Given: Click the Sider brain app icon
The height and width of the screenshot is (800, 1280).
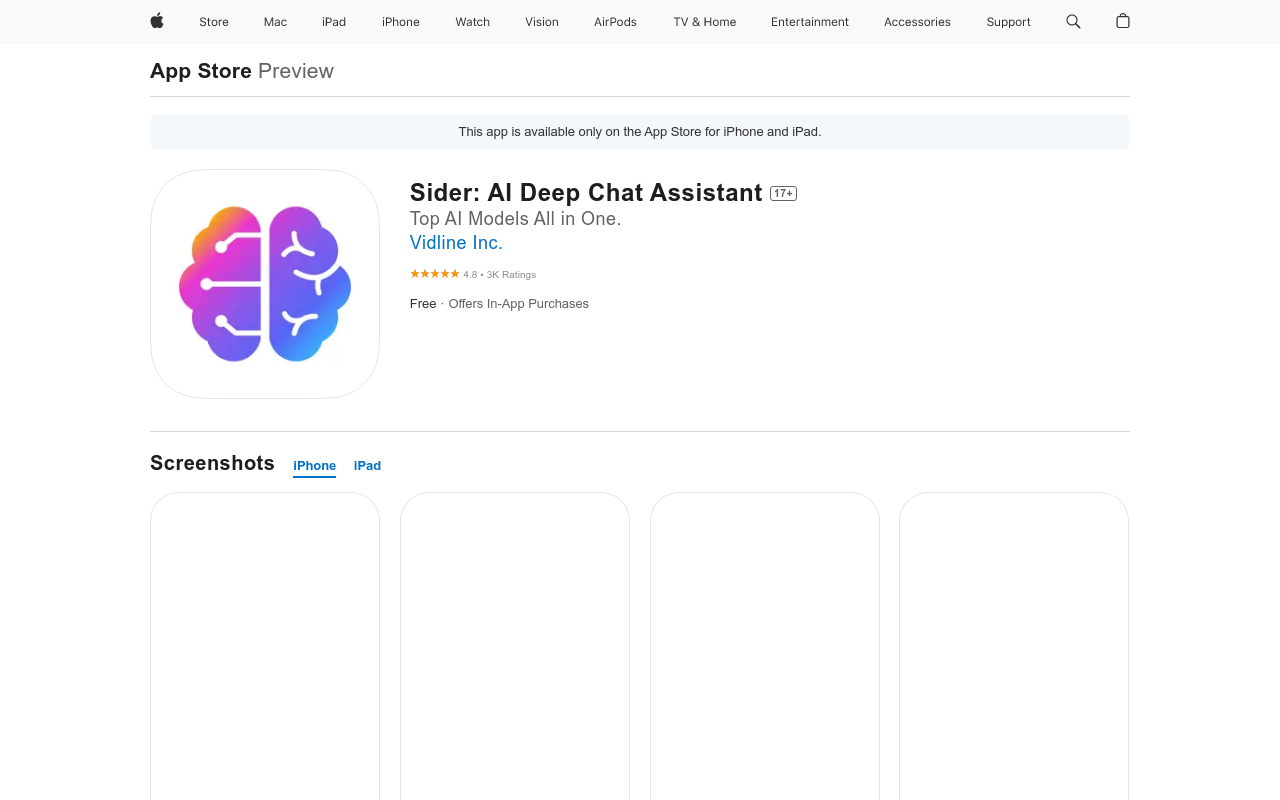Looking at the screenshot, I should (265, 284).
